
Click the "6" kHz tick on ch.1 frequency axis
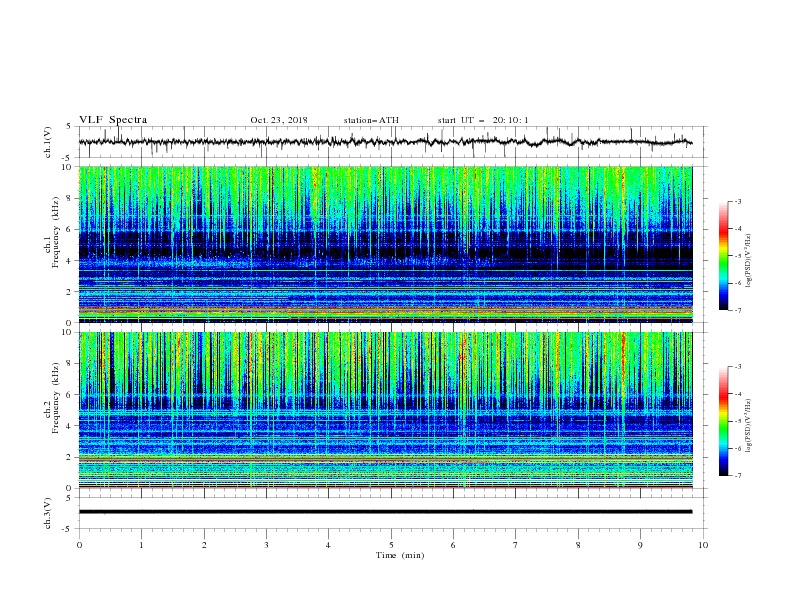click(x=71, y=230)
